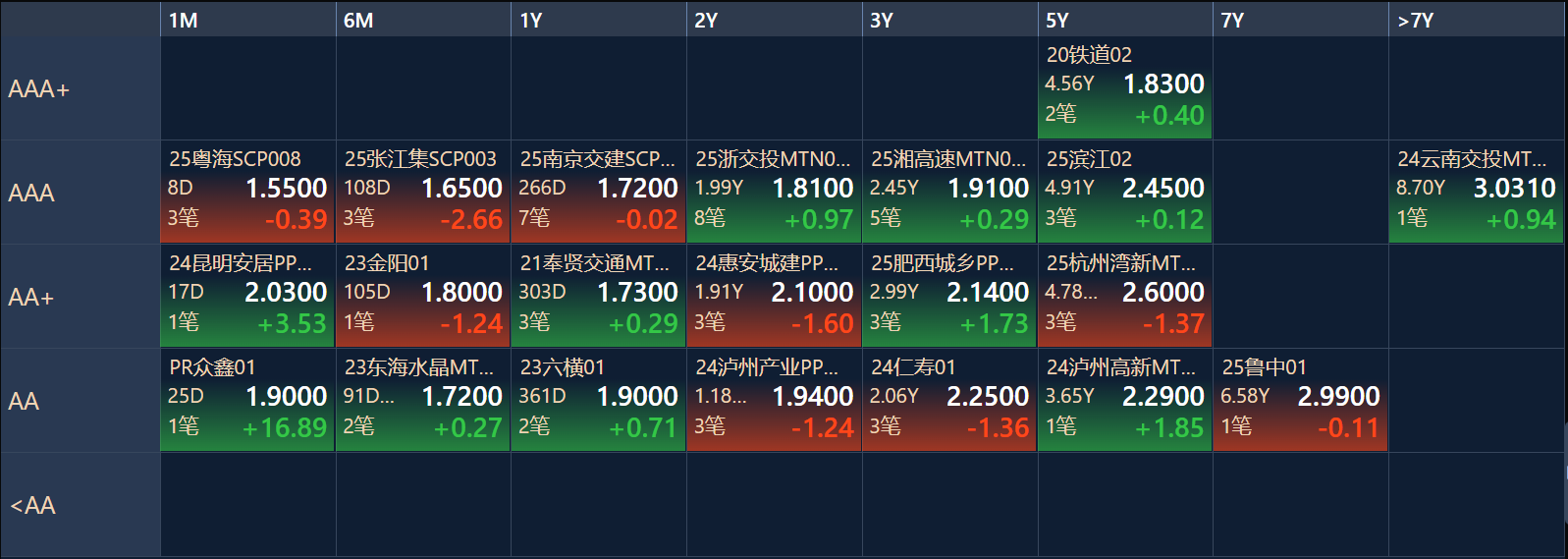Click the 24昆明安居PP bond tile
The width and height of the screenshot is (1568, 559).
[x=247, y=297]
